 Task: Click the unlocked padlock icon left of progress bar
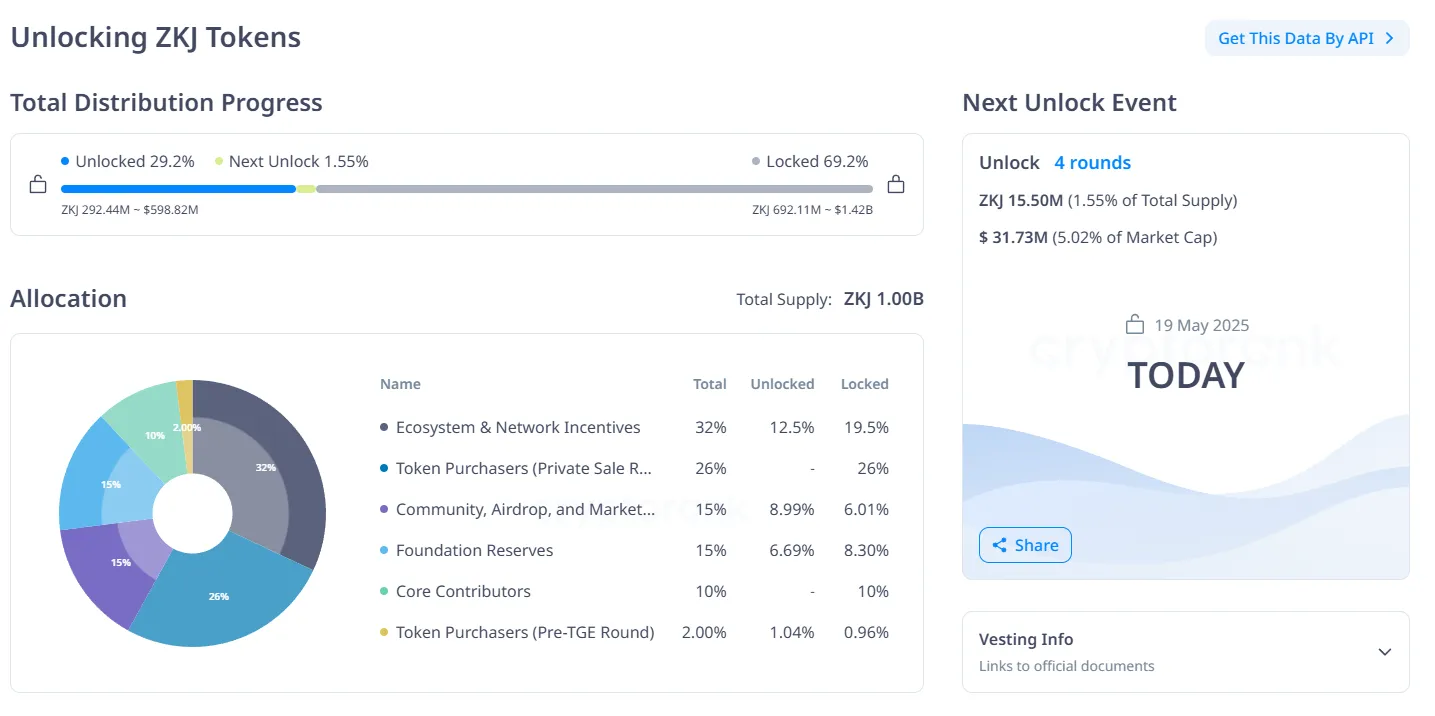point(38,184)
